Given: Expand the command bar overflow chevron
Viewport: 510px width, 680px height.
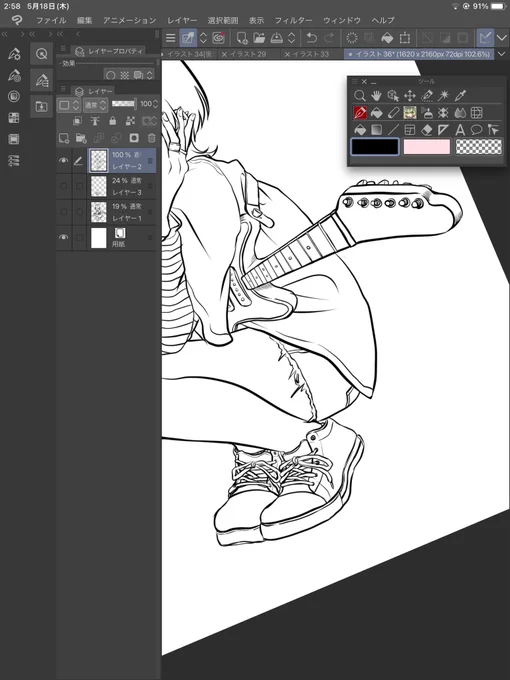Looking at the screenshot, I should (502, 38).
